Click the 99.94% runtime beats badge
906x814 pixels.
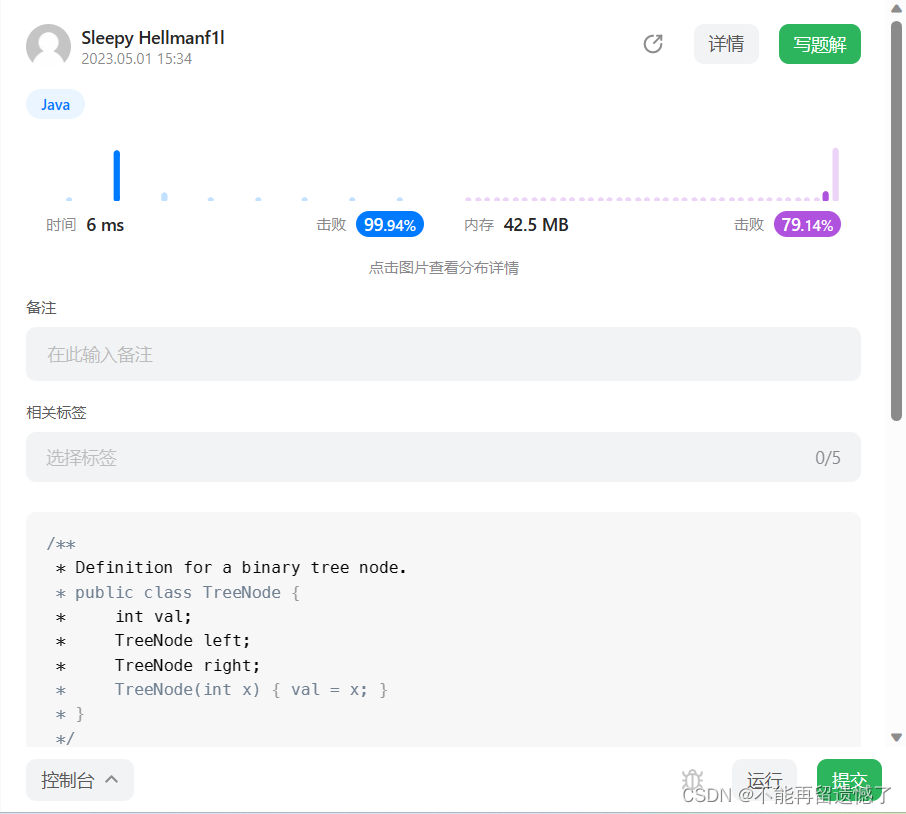tap(389, 225)
